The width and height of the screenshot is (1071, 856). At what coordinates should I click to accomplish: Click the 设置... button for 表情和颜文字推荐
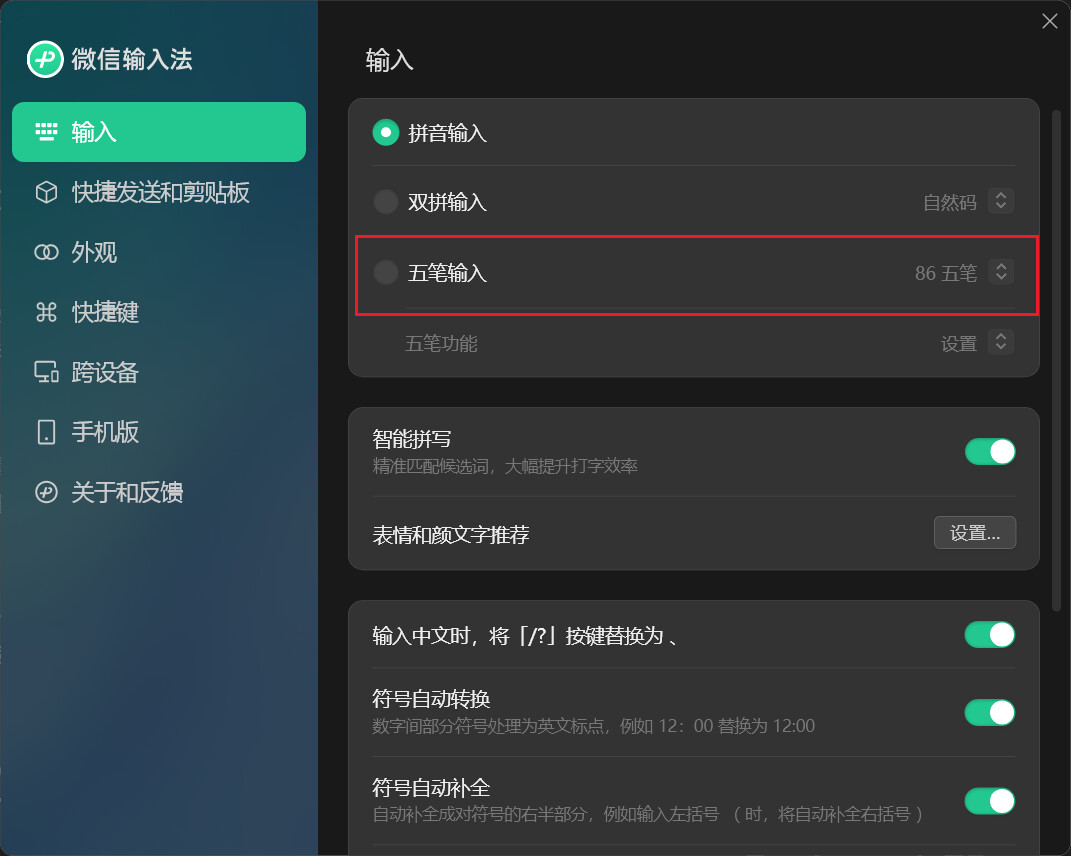(x=975, y=533)
